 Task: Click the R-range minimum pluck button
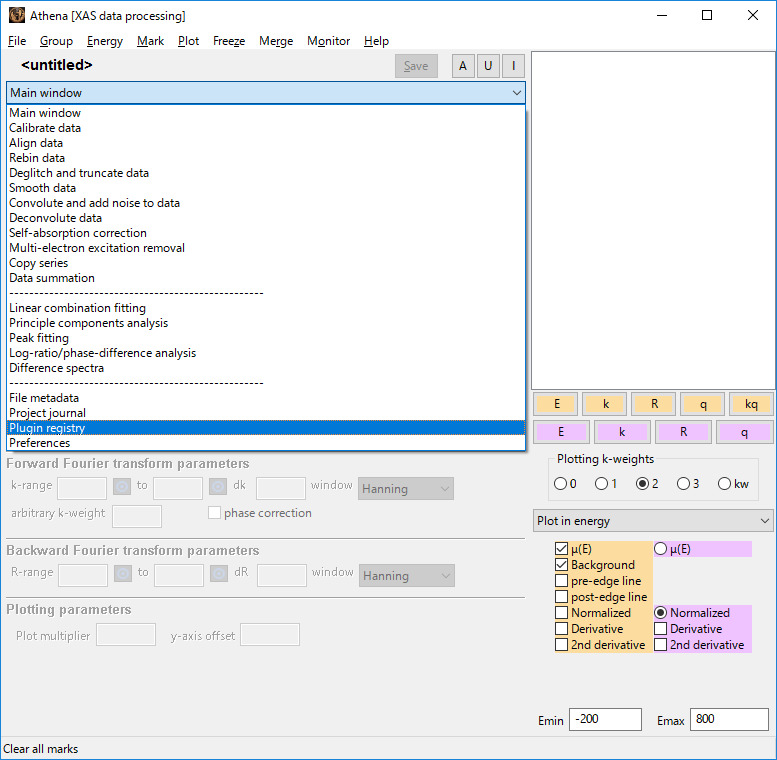tap(123, 574)
